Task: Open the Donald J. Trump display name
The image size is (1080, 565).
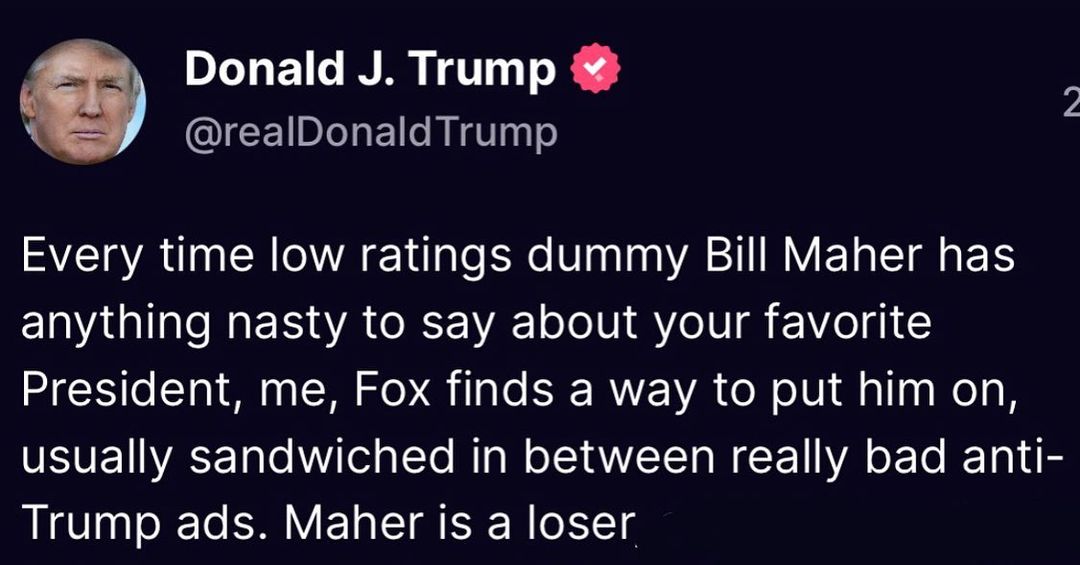Action: click(x=369, y=70)
